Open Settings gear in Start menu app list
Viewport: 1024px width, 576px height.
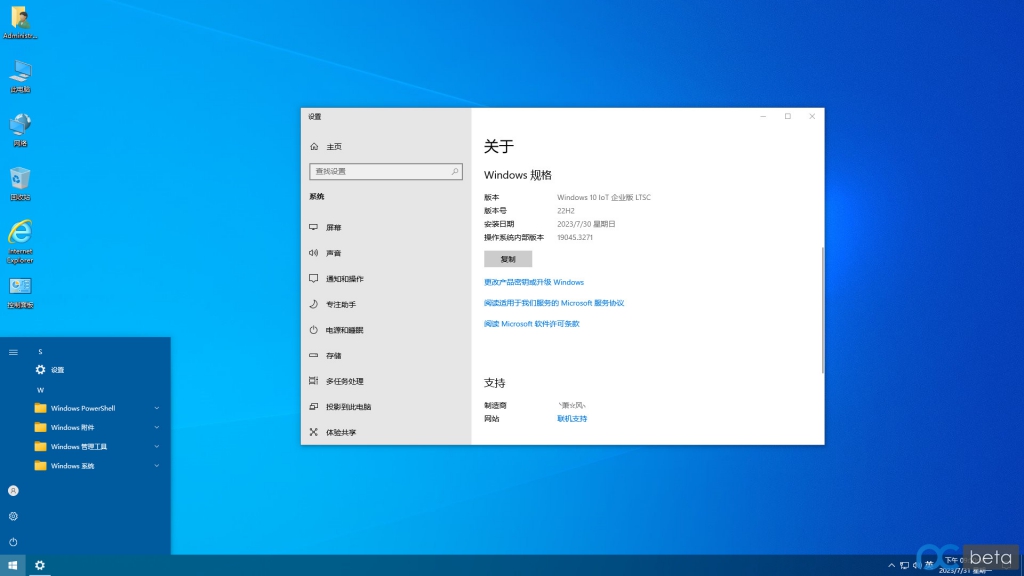[x=40, y=370]
